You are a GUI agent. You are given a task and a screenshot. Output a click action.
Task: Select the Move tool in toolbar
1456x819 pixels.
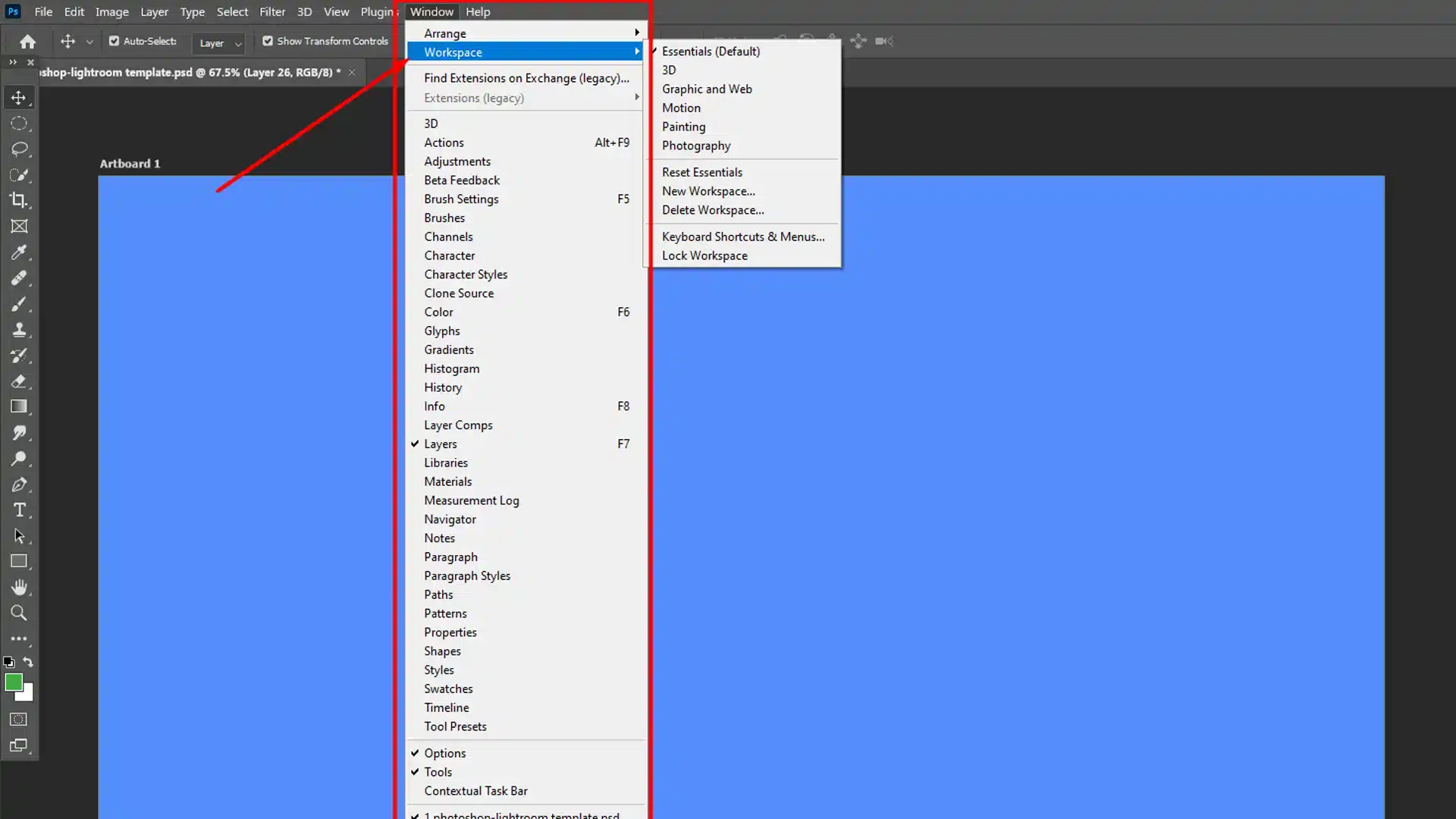(x=19, y=97)
